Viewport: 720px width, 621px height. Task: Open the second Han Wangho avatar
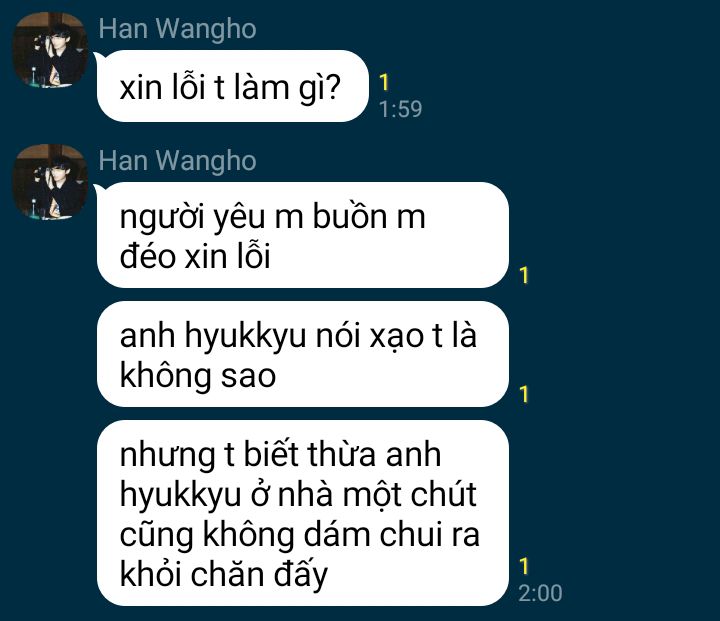pyautogui.click(x=51, y=182)
